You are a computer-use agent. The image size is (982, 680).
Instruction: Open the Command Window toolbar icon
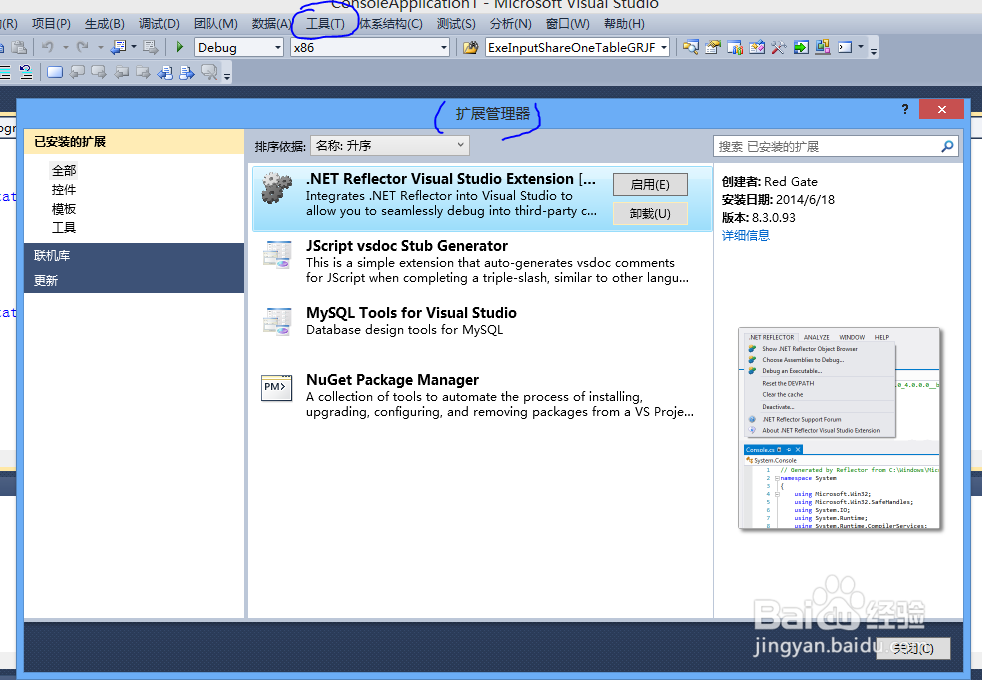845,47
